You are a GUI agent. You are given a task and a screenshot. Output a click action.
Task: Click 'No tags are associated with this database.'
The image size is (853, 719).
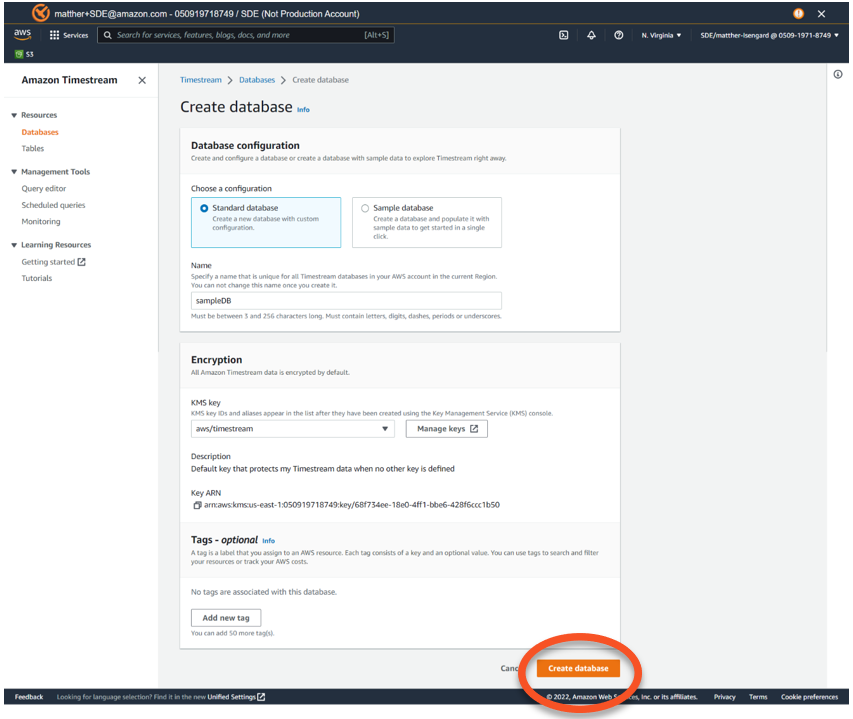(264, 592)
